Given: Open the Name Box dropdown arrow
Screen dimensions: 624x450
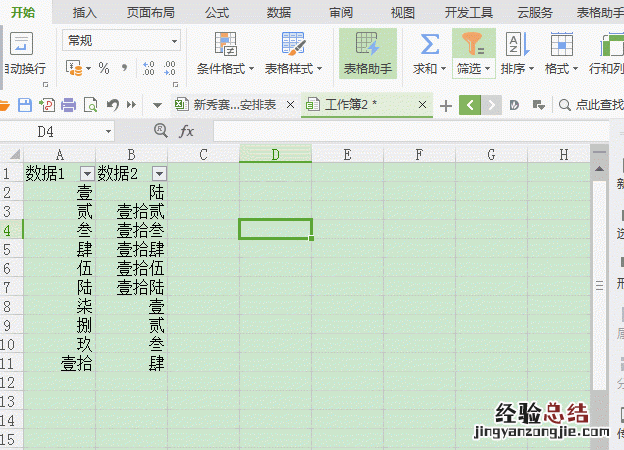Looking at the screenshot, I should click(x=108, y=131).
